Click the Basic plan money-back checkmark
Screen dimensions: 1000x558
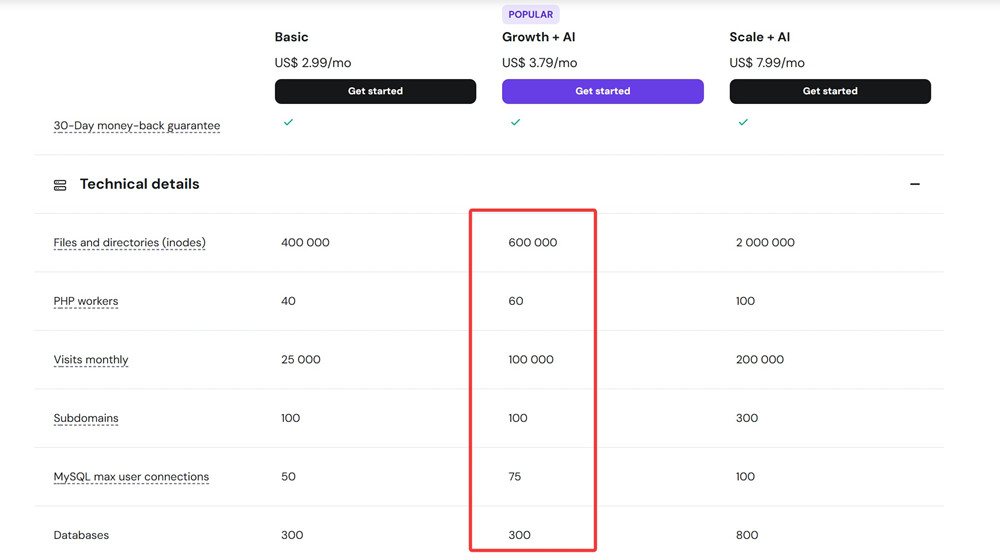tap(288, 122)
